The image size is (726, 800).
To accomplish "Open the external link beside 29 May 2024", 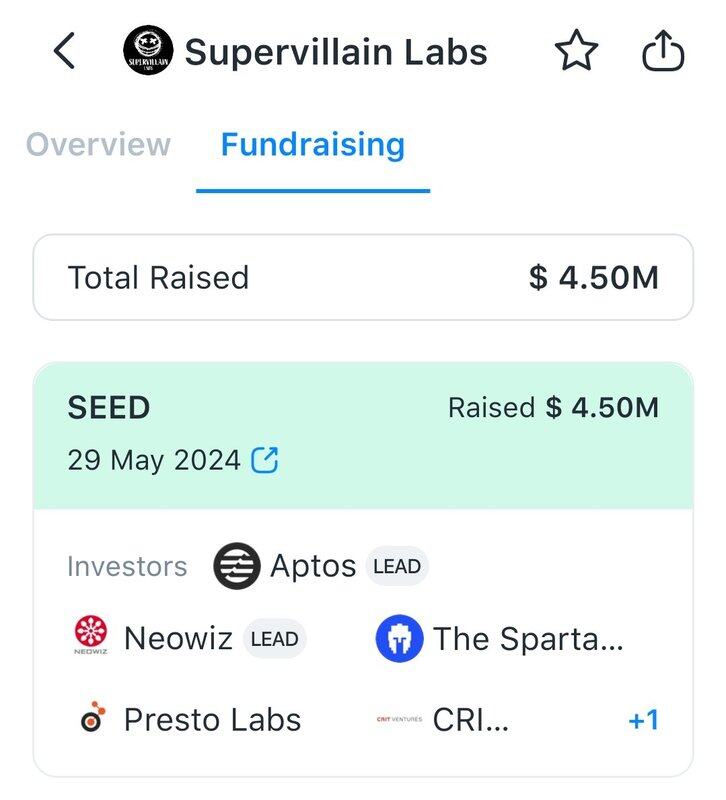I will [x=265, y=460].
